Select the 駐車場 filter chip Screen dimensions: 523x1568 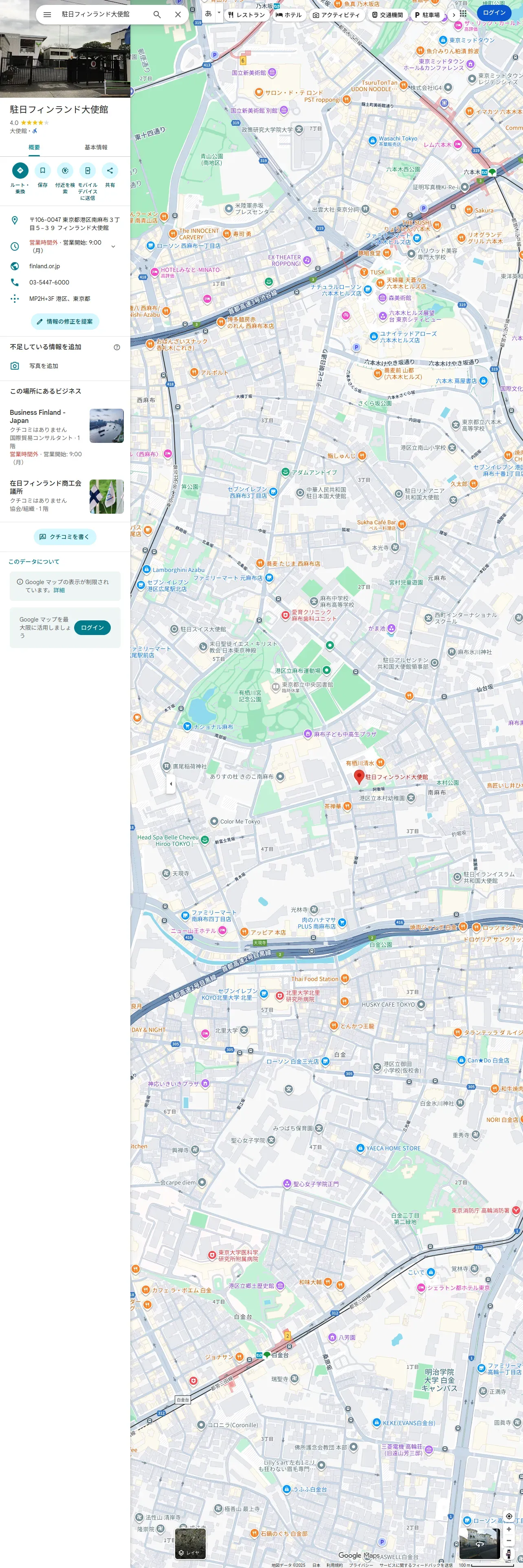point(427,15)
